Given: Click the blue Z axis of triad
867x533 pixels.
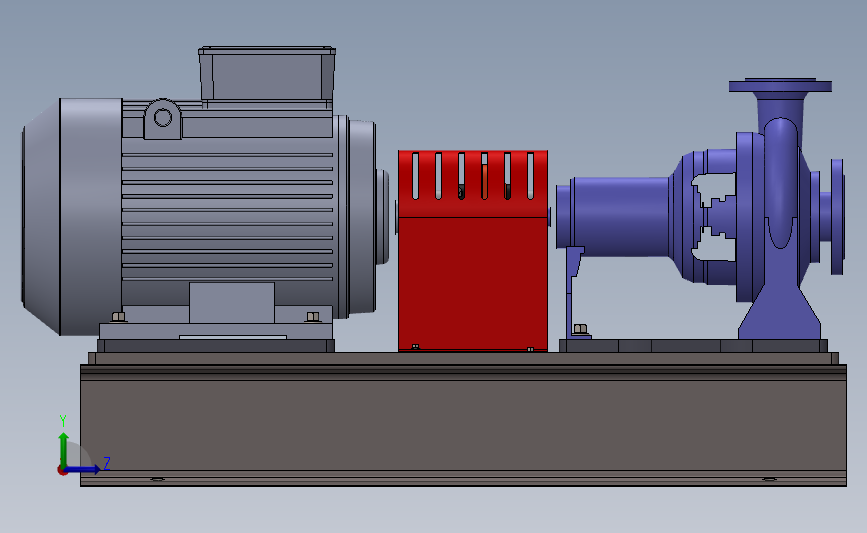Looking at the screenshot, I should [x=83, y=470].
